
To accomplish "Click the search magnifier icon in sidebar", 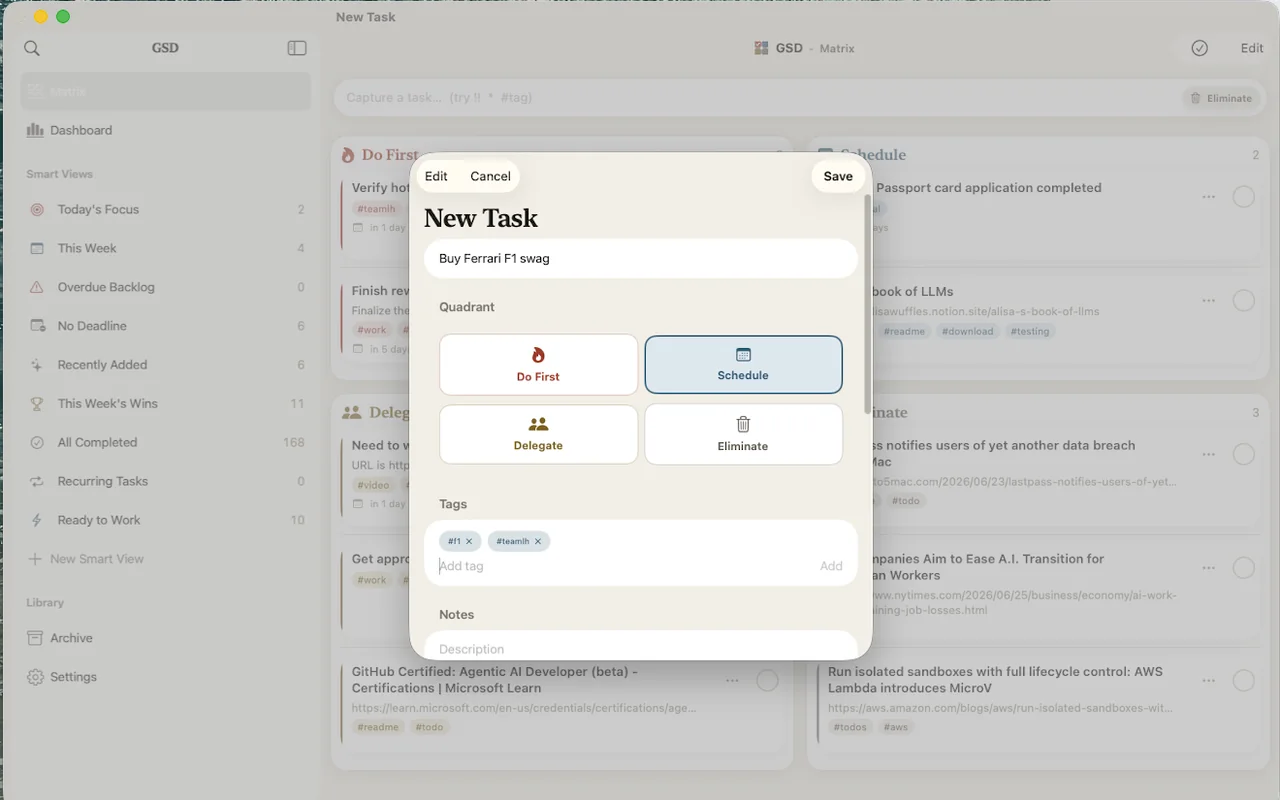I will coord(32,48).
